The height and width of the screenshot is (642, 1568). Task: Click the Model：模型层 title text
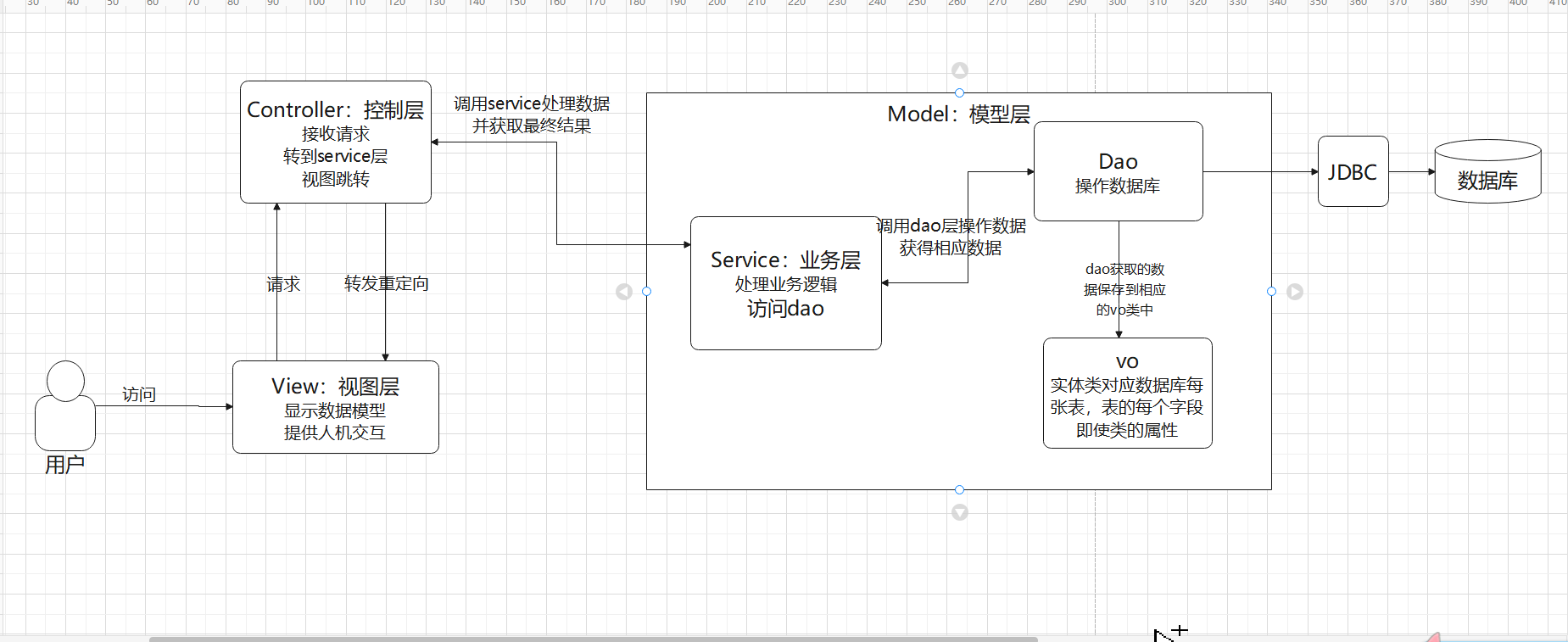[x=959, y=114]
